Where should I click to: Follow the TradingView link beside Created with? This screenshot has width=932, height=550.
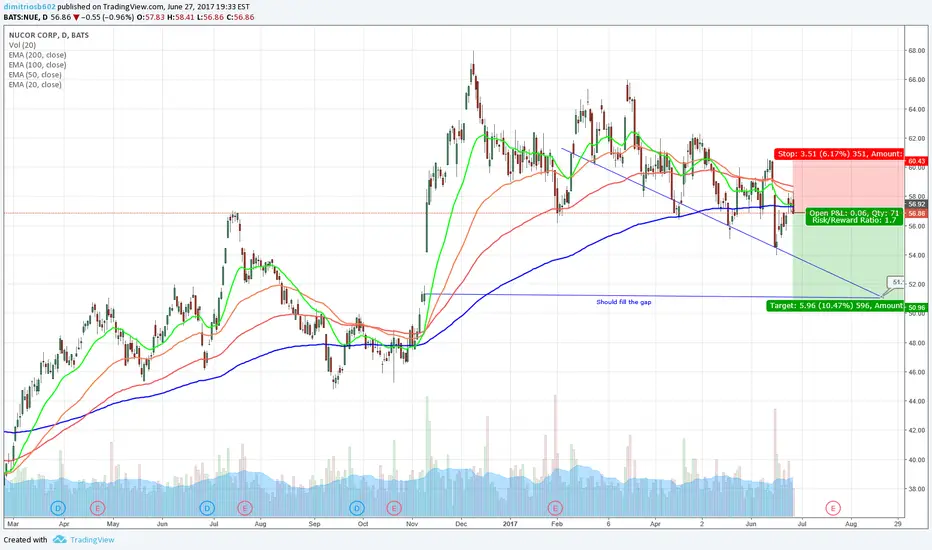point(92,540)
